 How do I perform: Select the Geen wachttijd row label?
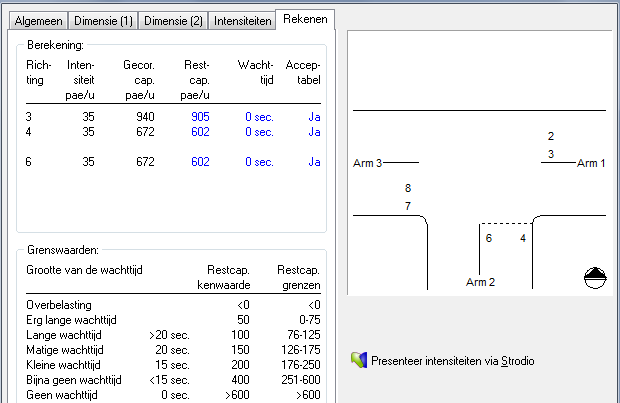coord(62,395)
